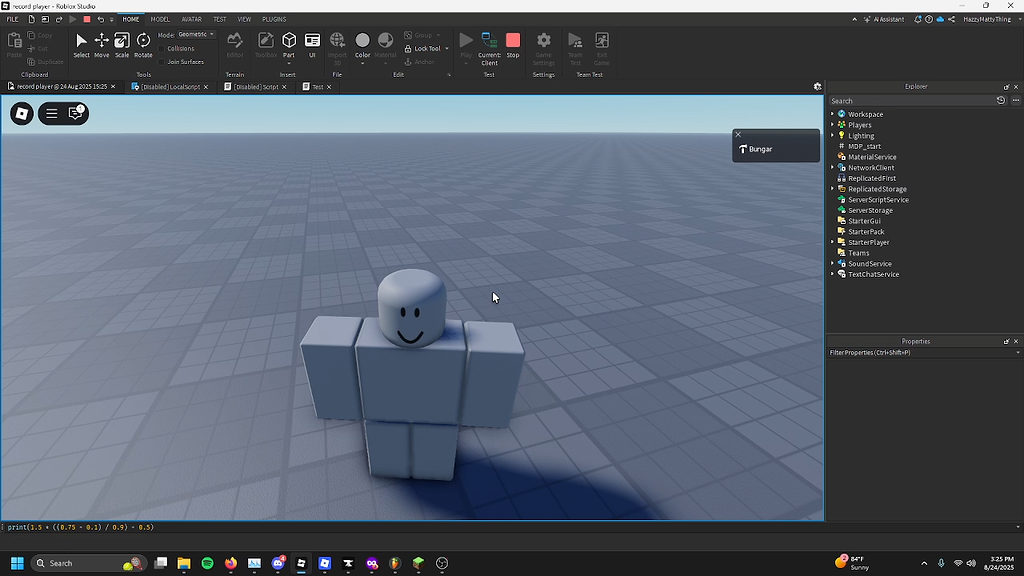
Task: Click the command bar print input
Action: (x=509, y=527)
